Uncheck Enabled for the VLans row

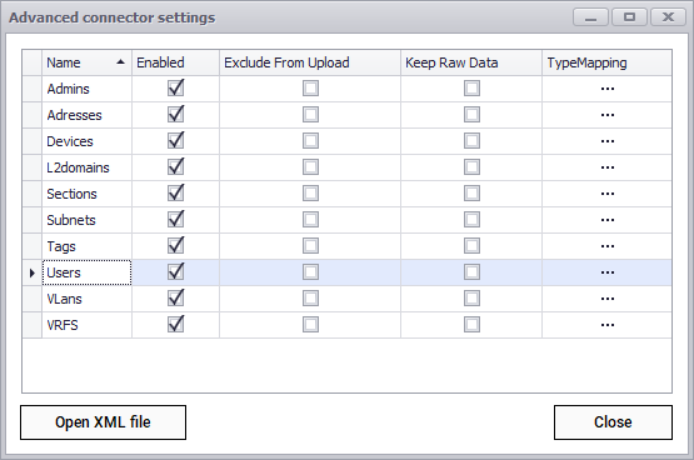point(176,298)
